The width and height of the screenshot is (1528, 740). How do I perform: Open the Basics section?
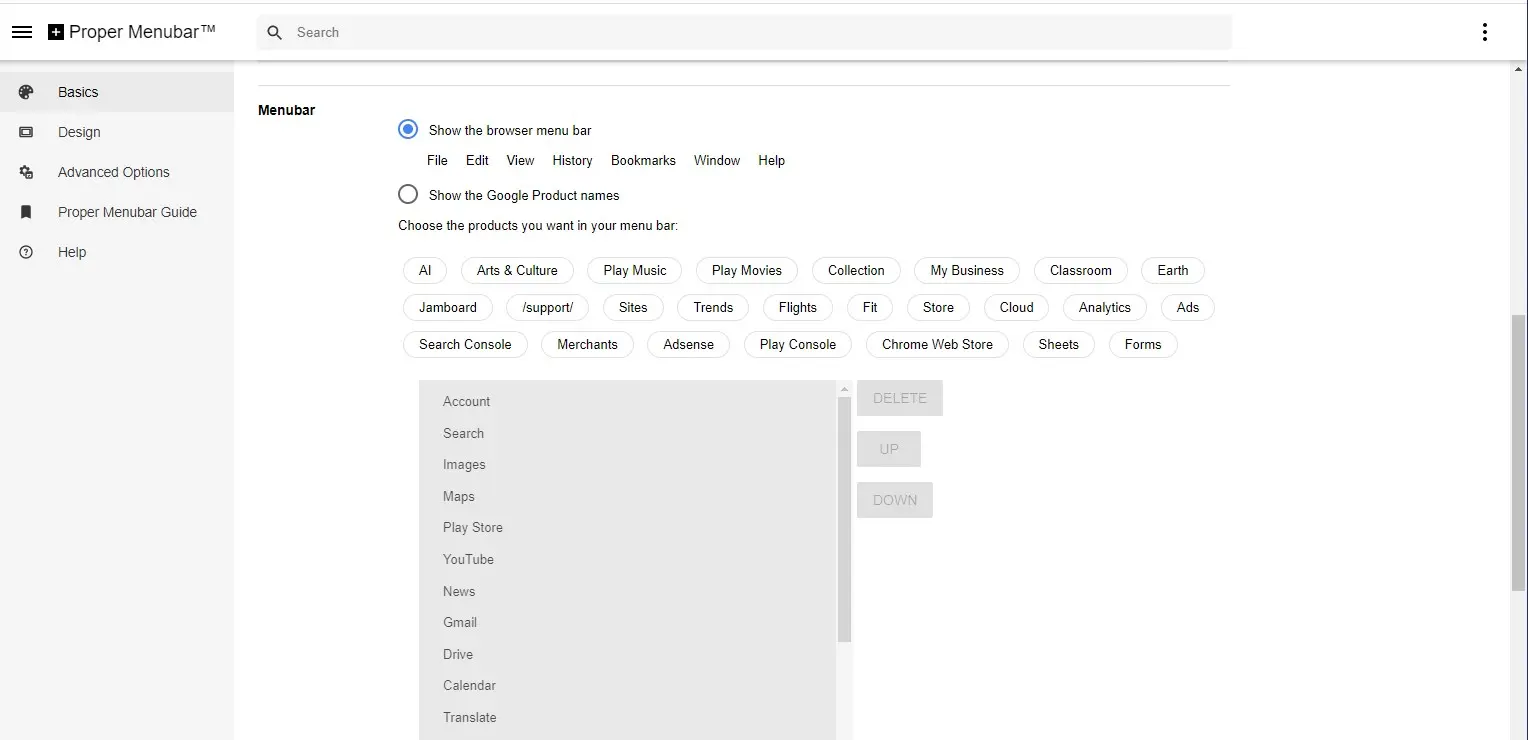[x=117, y=92]
